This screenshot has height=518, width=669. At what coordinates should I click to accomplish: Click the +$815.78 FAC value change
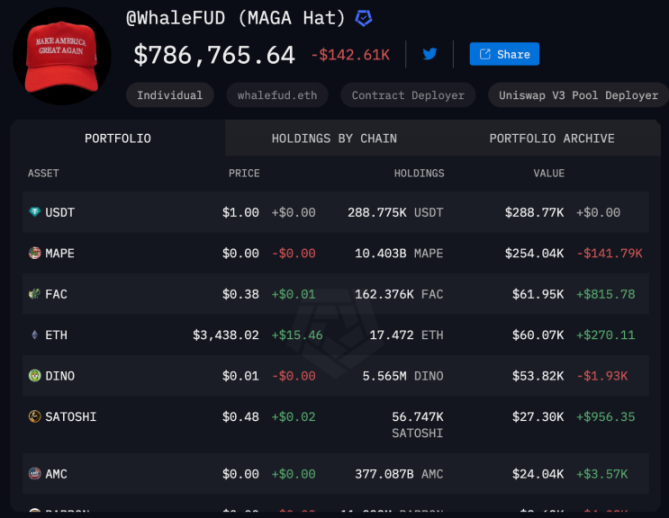pyautogui.click(x=606, y=294)
